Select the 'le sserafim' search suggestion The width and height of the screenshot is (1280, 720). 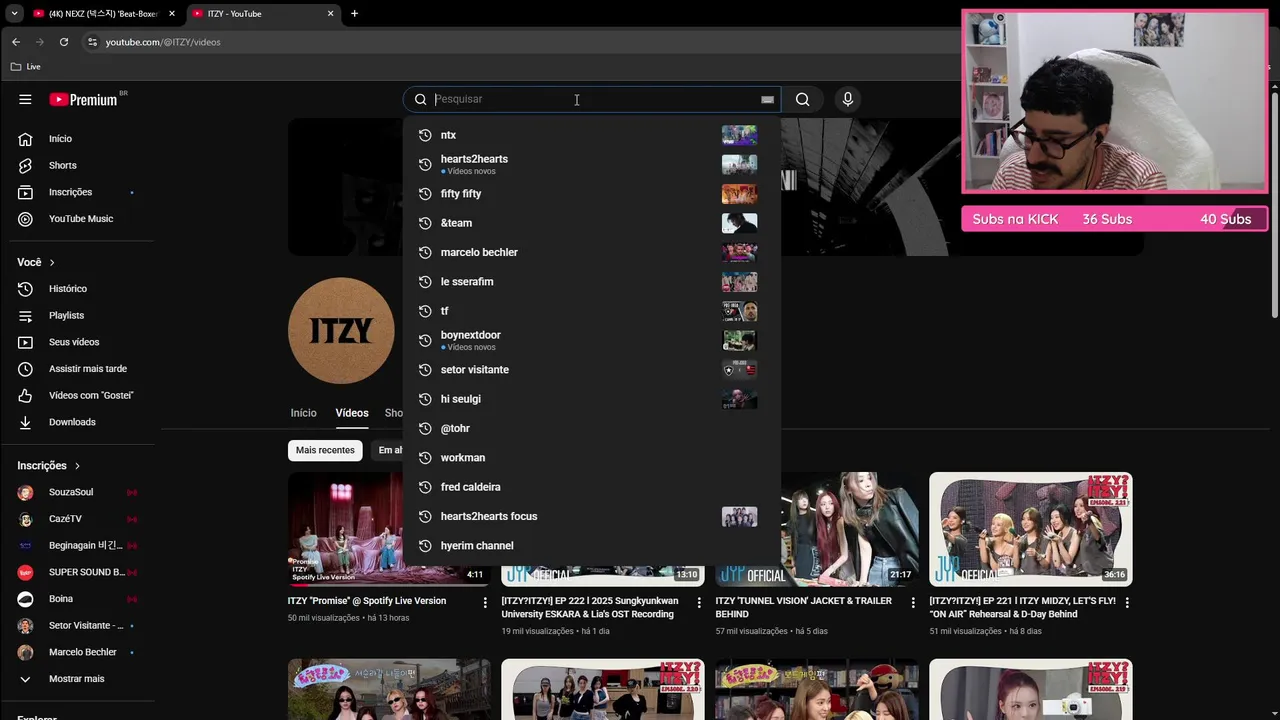[591, 282]
